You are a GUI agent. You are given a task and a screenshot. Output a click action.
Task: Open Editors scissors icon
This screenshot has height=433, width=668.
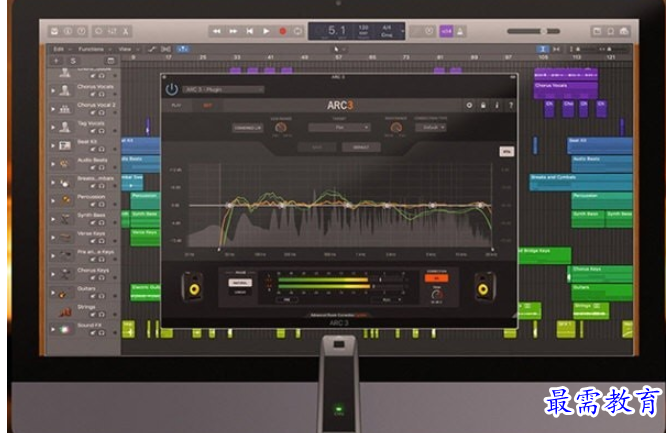126,31
